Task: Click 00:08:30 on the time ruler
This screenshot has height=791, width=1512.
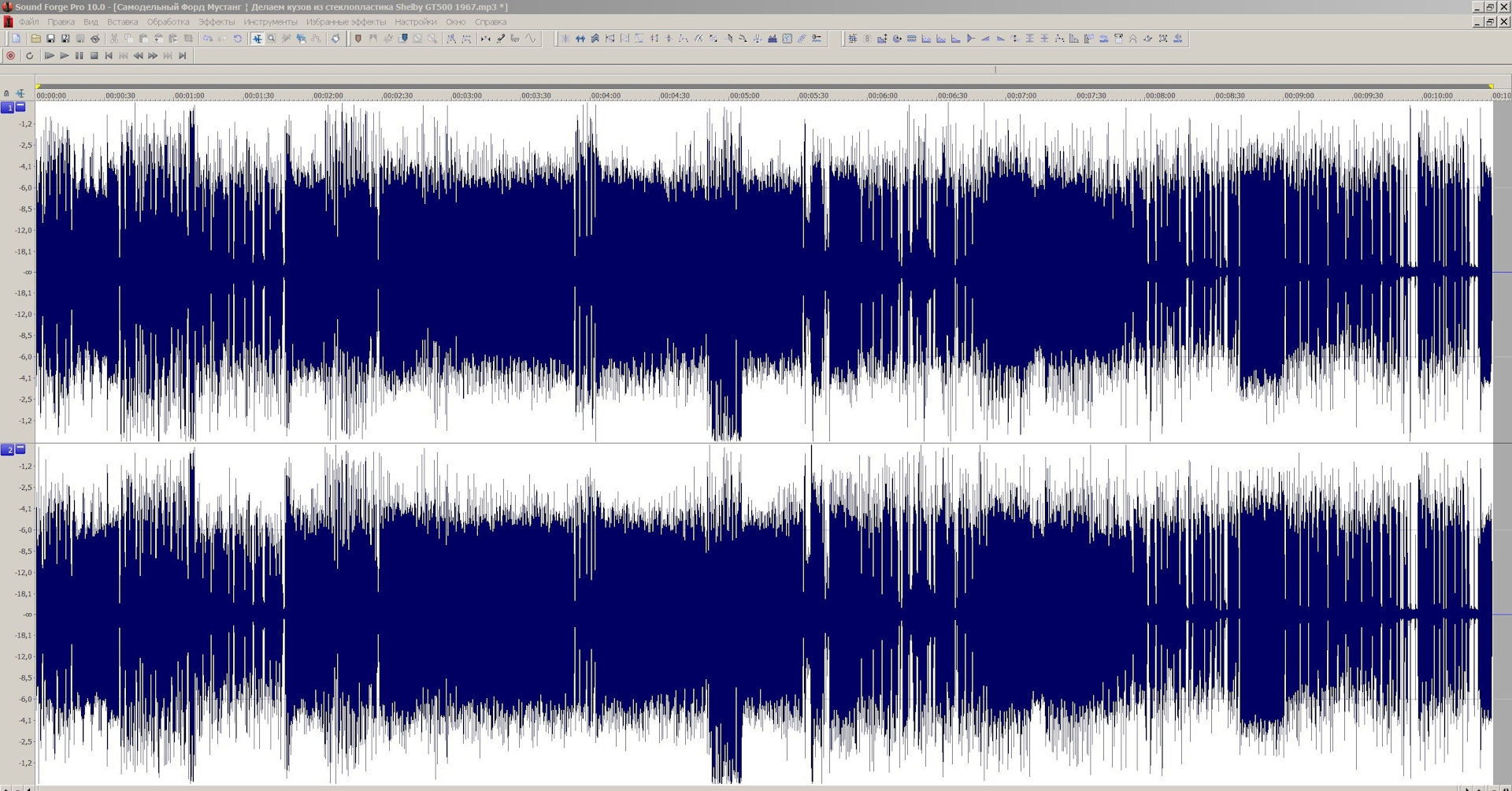Action: (1229, 95)
